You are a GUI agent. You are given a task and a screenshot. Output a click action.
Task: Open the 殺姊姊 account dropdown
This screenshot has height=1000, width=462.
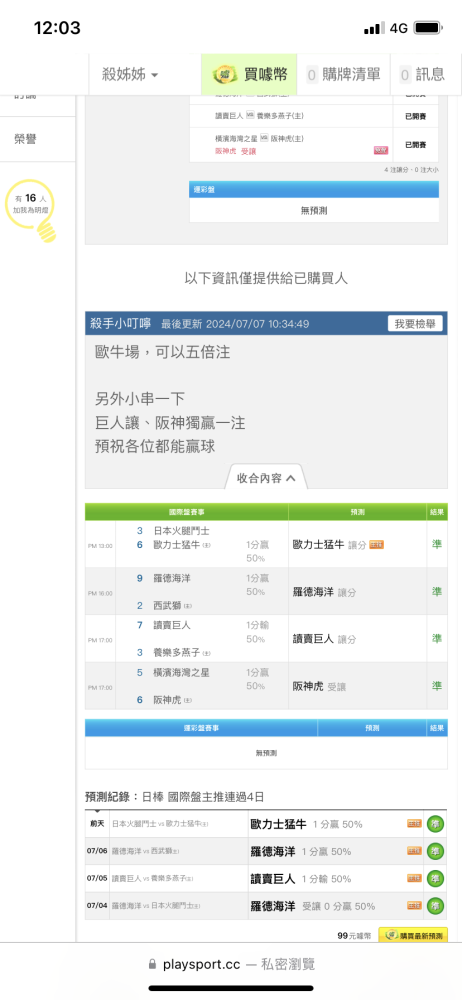[130, 75]
